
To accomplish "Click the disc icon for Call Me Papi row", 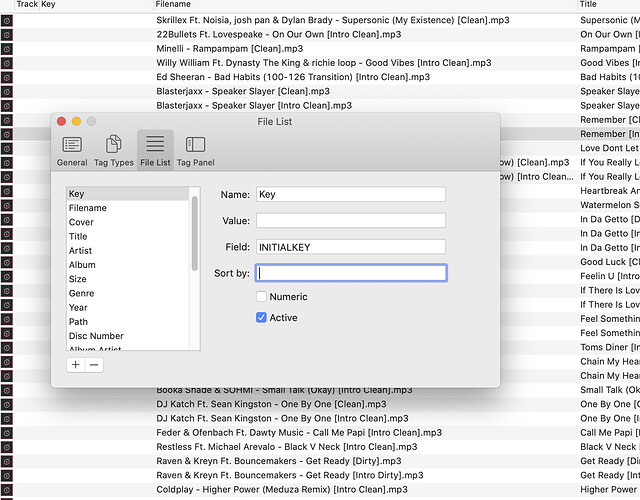I will [x=7, y=433].
